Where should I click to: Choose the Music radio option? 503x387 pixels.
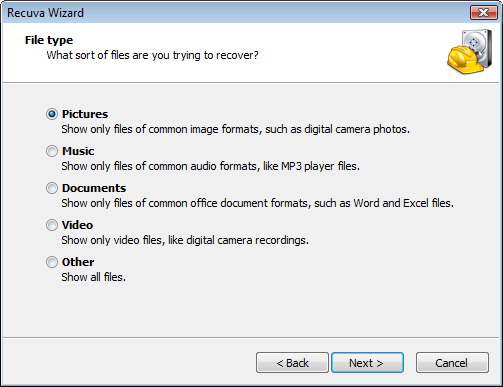pyautogui.click(x=52, y=151)
